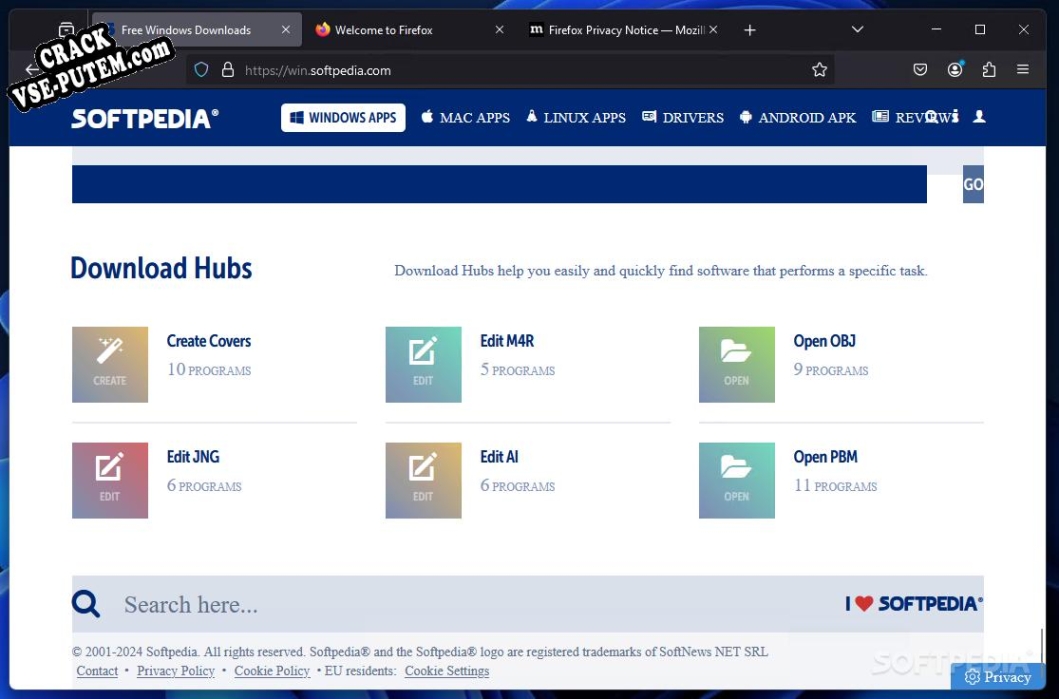Image resolution: width=1059 pixels, height=699 pixels.
Task: Open the Drivers navigation section
Action: [682, 118]
